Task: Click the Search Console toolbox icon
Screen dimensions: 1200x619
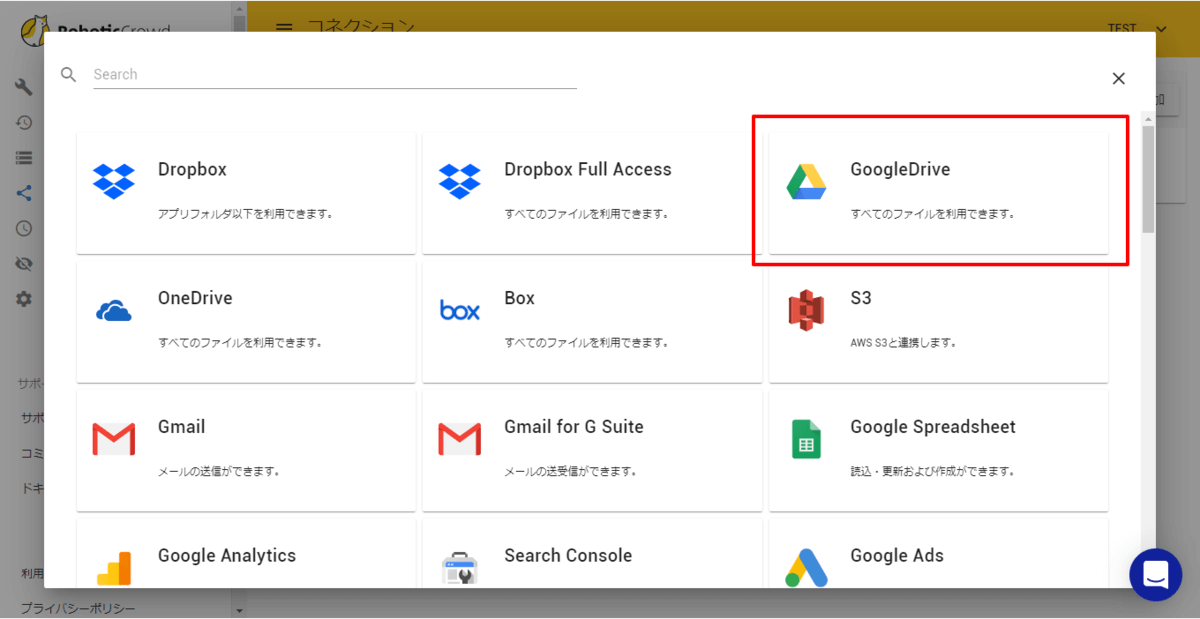Action: [x=460, y=568]
